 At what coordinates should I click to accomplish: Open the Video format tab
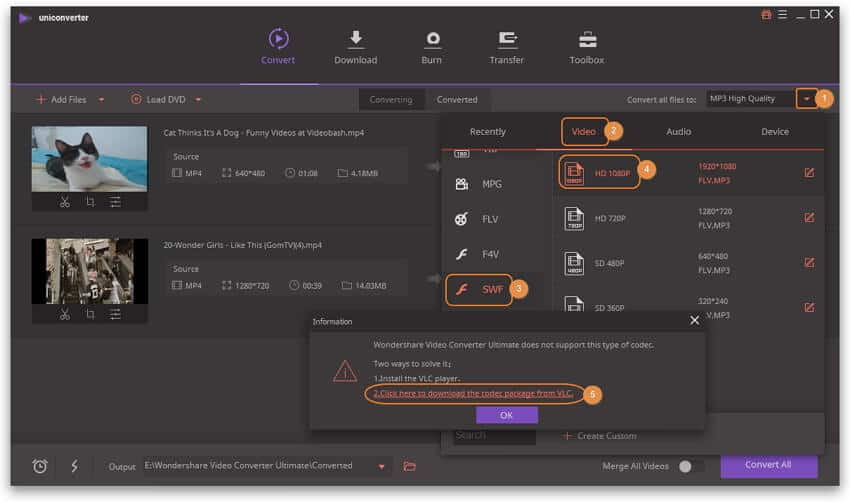coord(584,132)
